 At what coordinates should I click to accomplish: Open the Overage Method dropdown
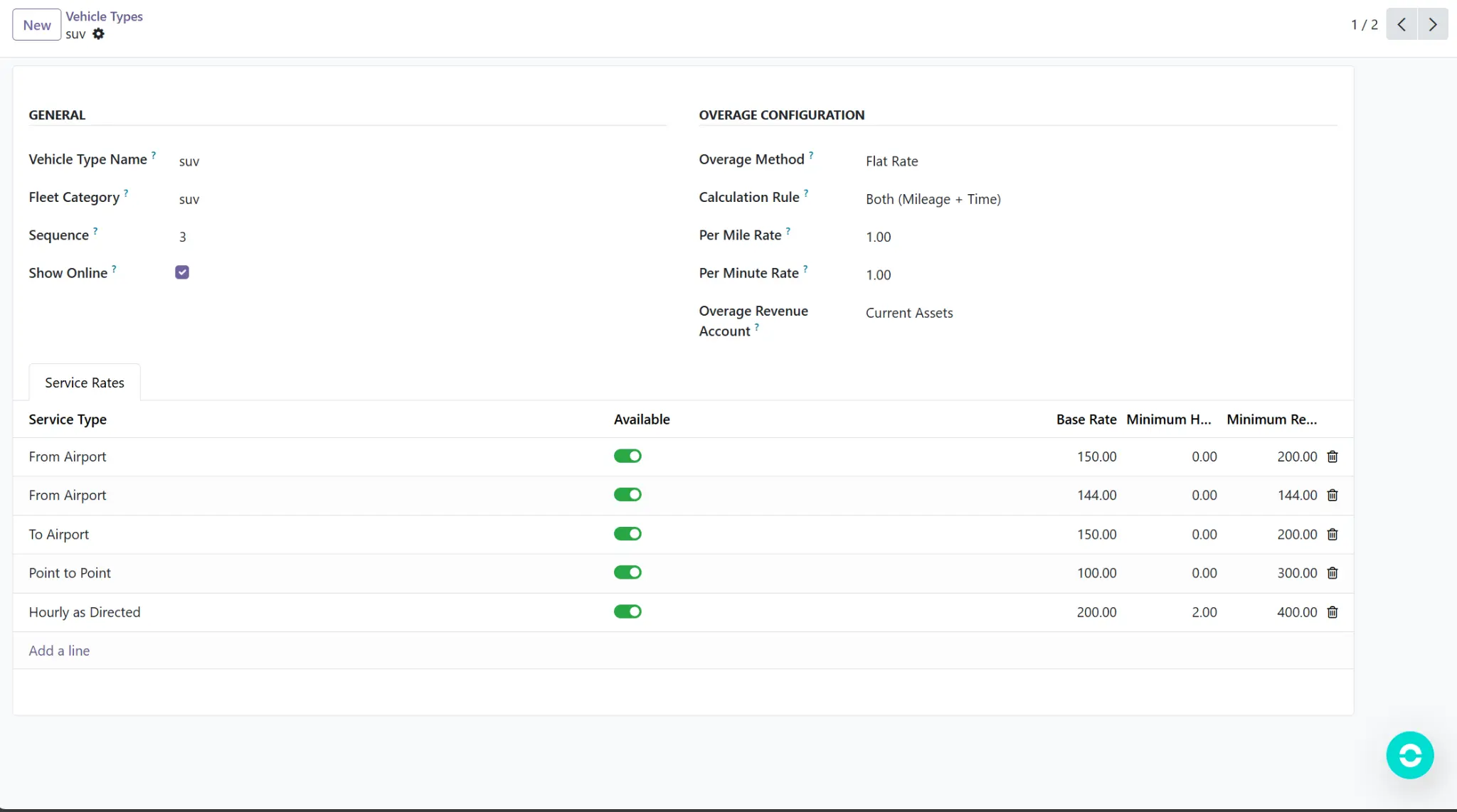coord(891,161)
